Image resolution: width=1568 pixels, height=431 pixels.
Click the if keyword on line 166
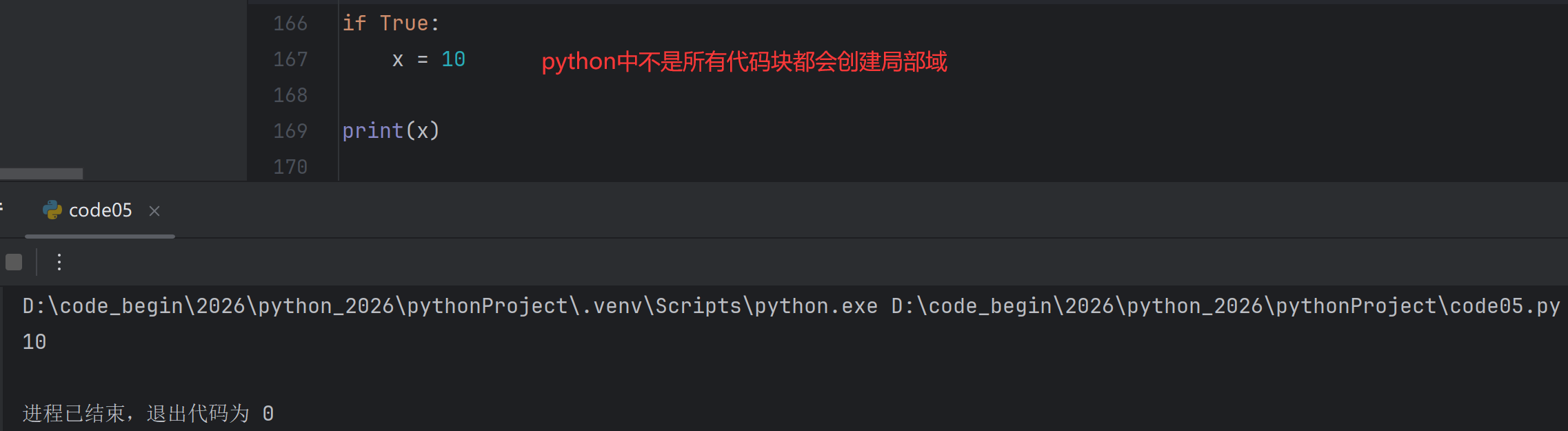click(x=354, y=23)
